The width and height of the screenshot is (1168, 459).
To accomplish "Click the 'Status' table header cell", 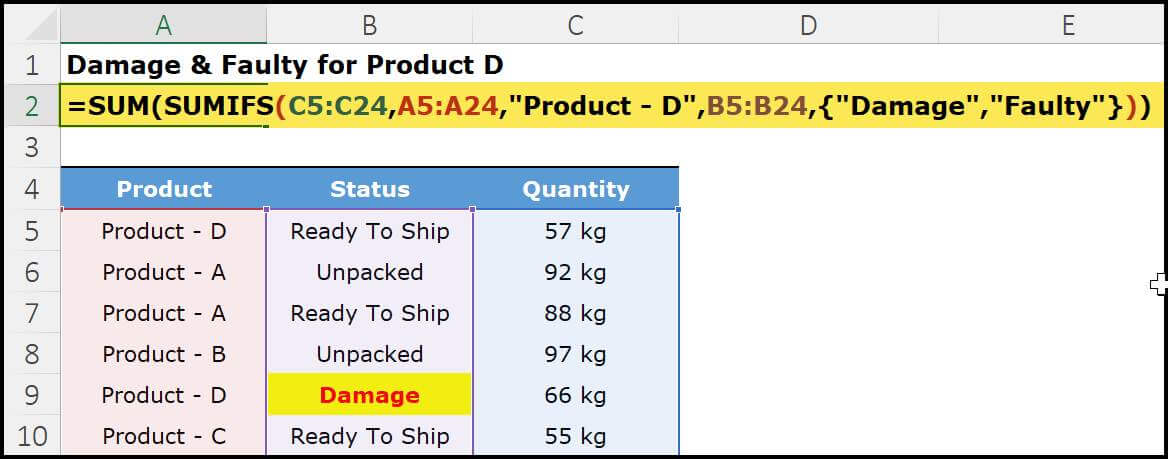I will pyautogui.click(x=369, y=189).
